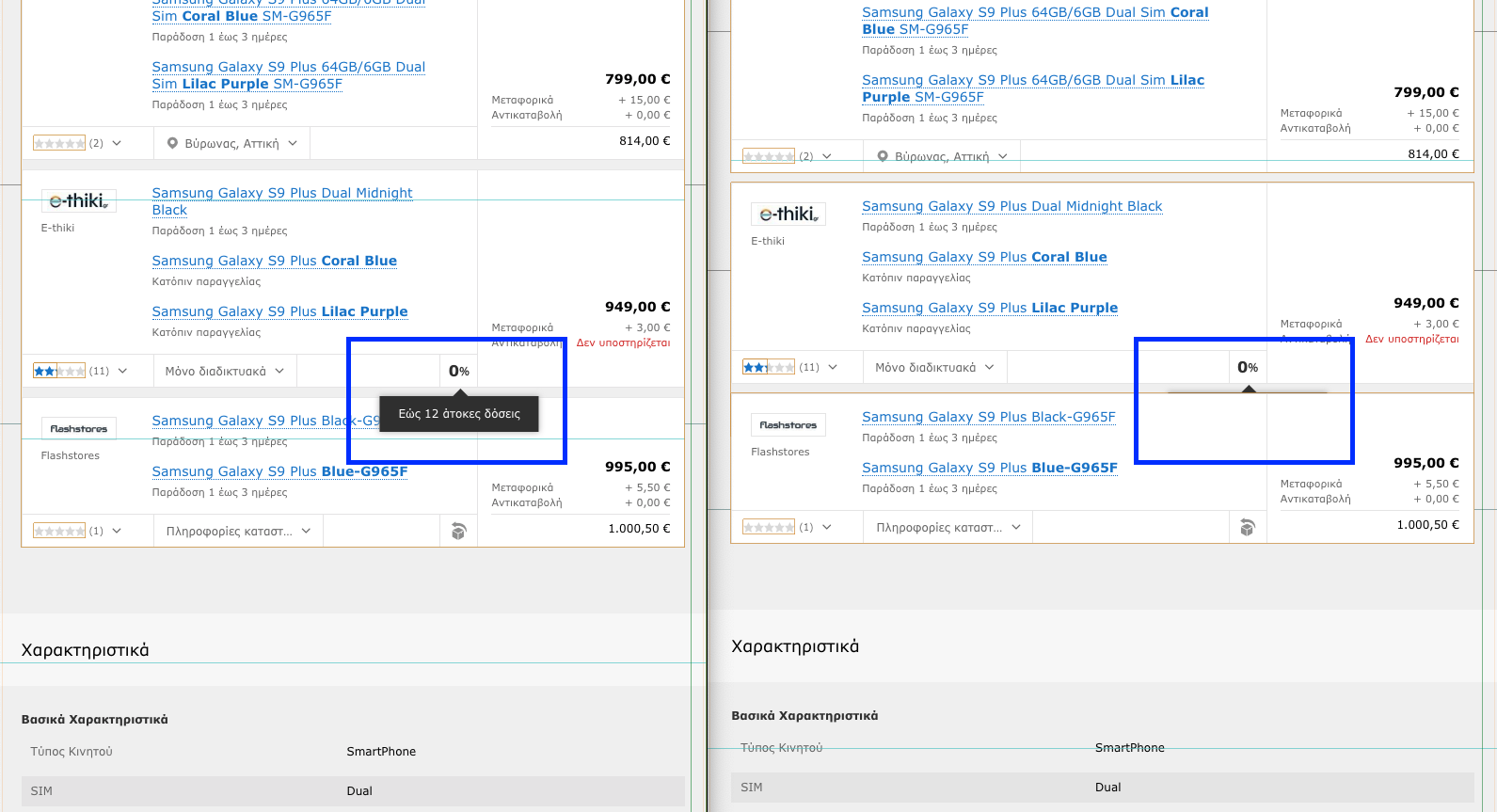Screen dimensions: 1497x812
Task: Click location pin beside Βύρωνας in left pane
Action: (172, 143)
